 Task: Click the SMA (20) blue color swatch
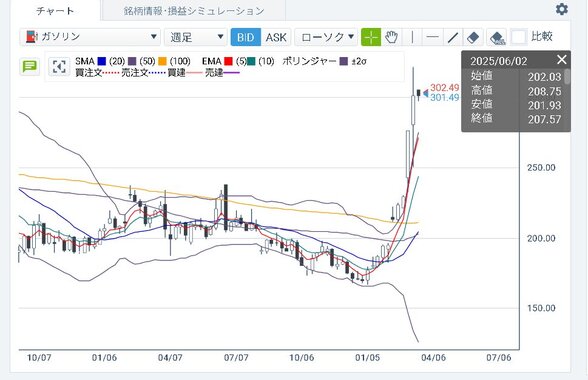coord(102,61)
